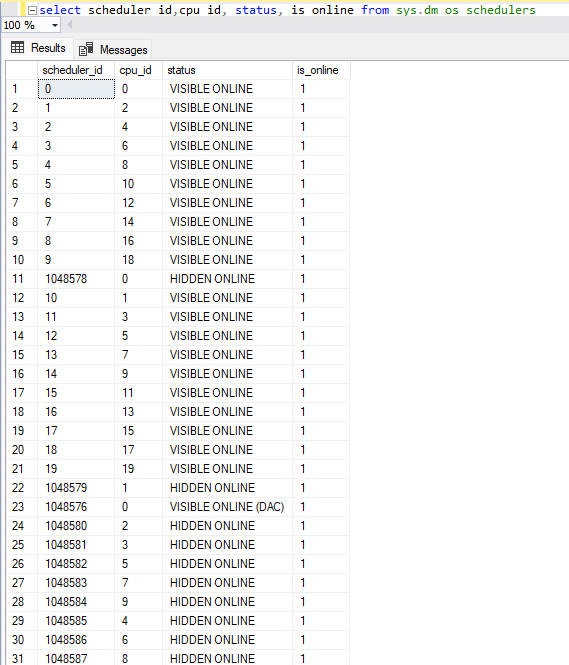Screen dimensions: 569x665
Task: Click the Results grid icon
Action: click(17, 48)
